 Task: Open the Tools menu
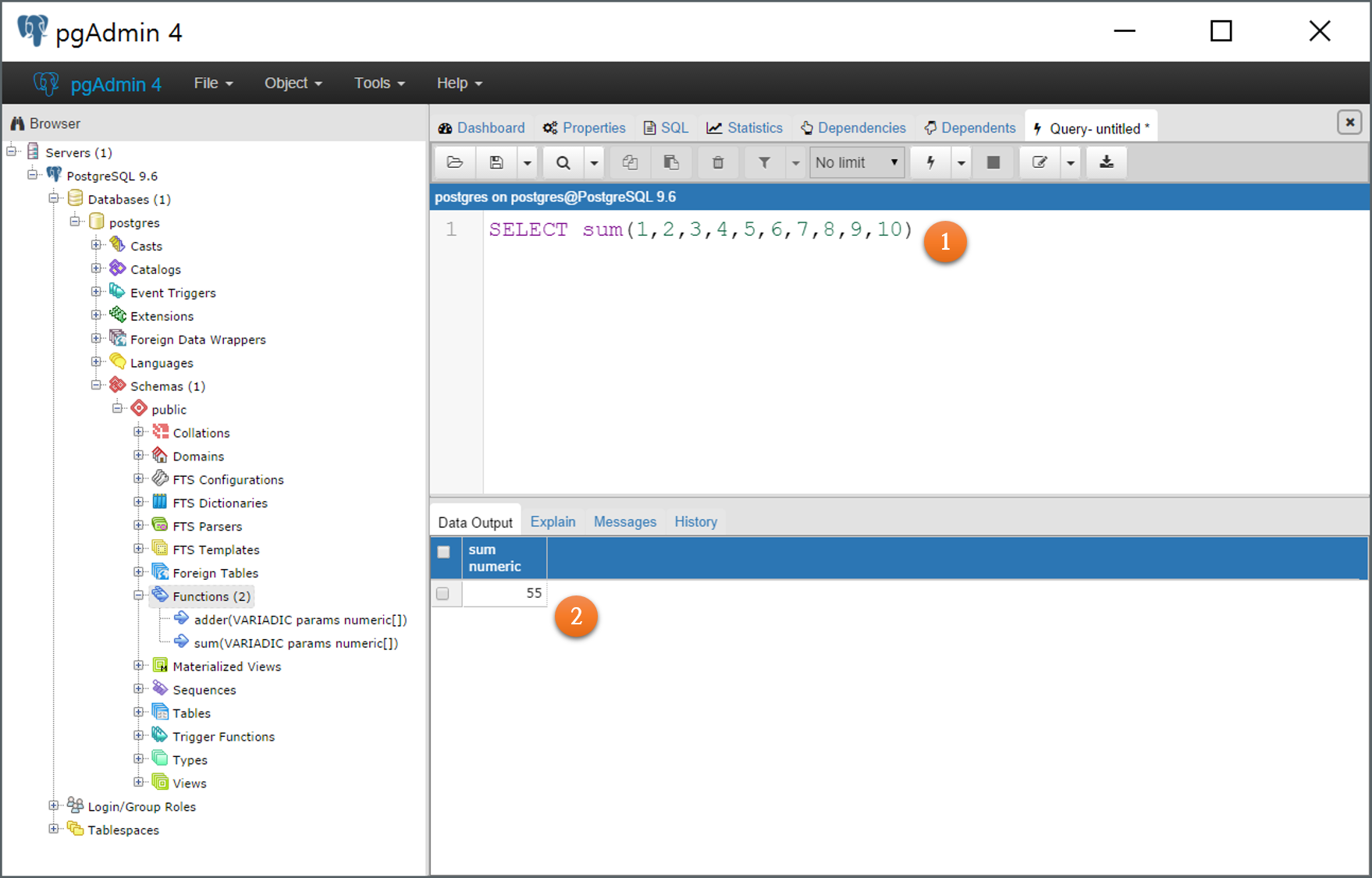tap(379, 83)
